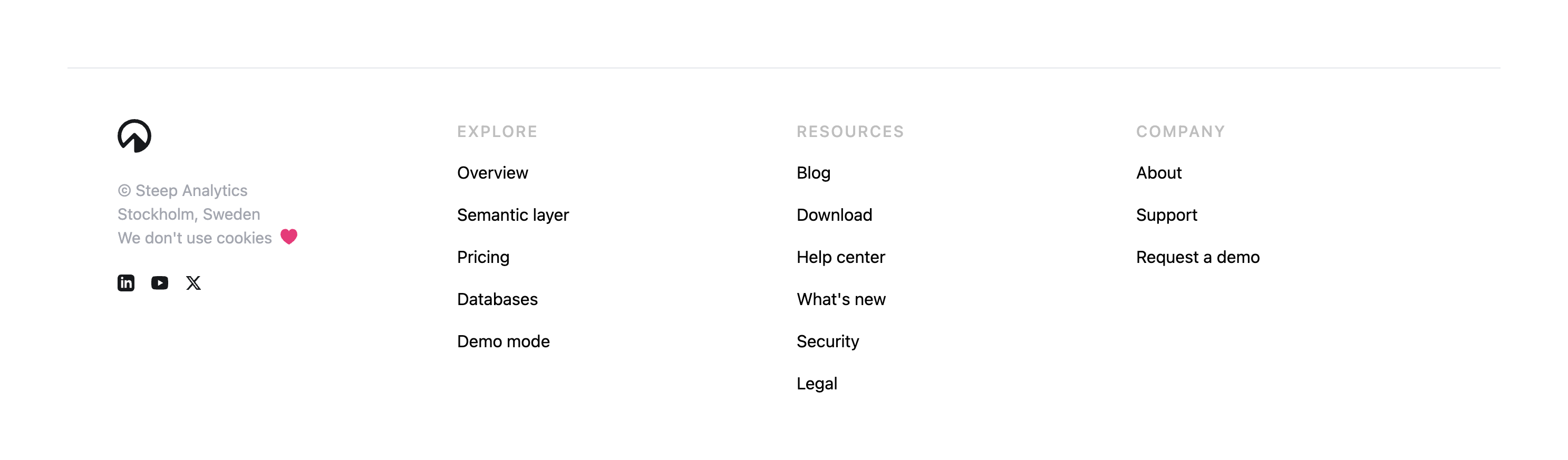Screen dimensions: 1568x460
Task: Request a demo
Action: (1198, 257)
